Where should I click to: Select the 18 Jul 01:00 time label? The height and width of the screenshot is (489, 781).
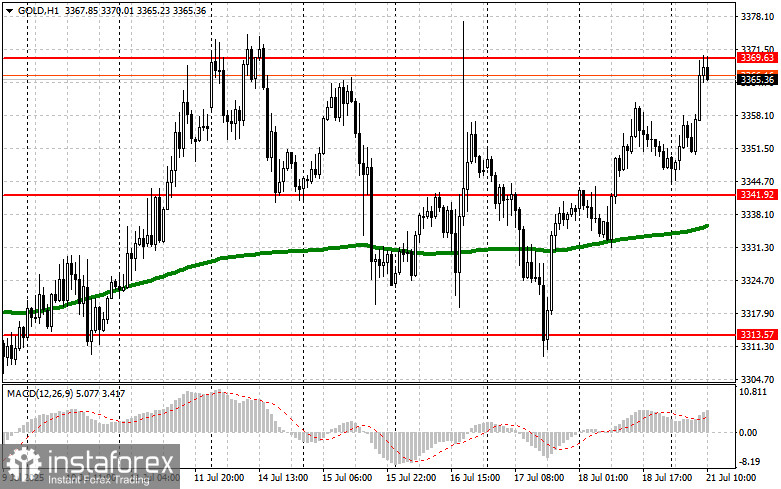pyautogui.click(x=603, y=478)
